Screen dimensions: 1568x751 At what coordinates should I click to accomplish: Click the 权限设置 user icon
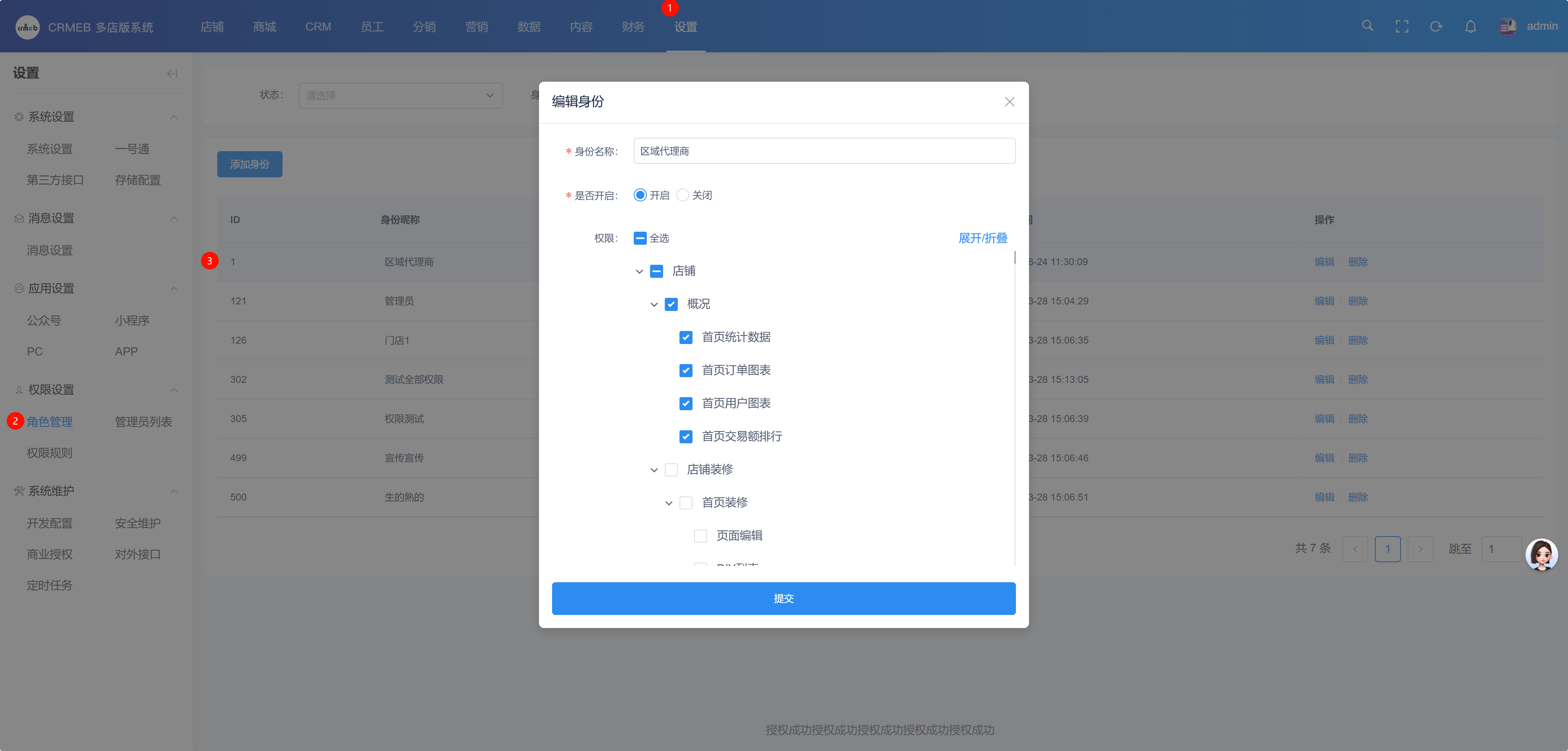click(x=19, y=390)
